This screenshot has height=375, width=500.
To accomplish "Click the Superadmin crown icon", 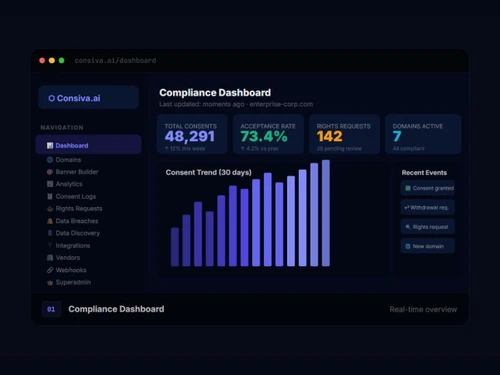I will pyautogui.click(x=50, y=282).
